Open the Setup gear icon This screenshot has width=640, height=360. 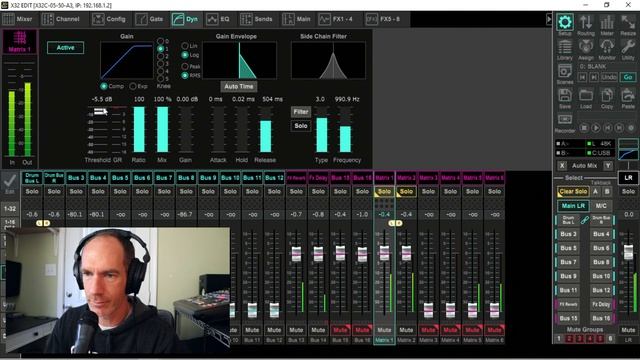pos(564,22)
